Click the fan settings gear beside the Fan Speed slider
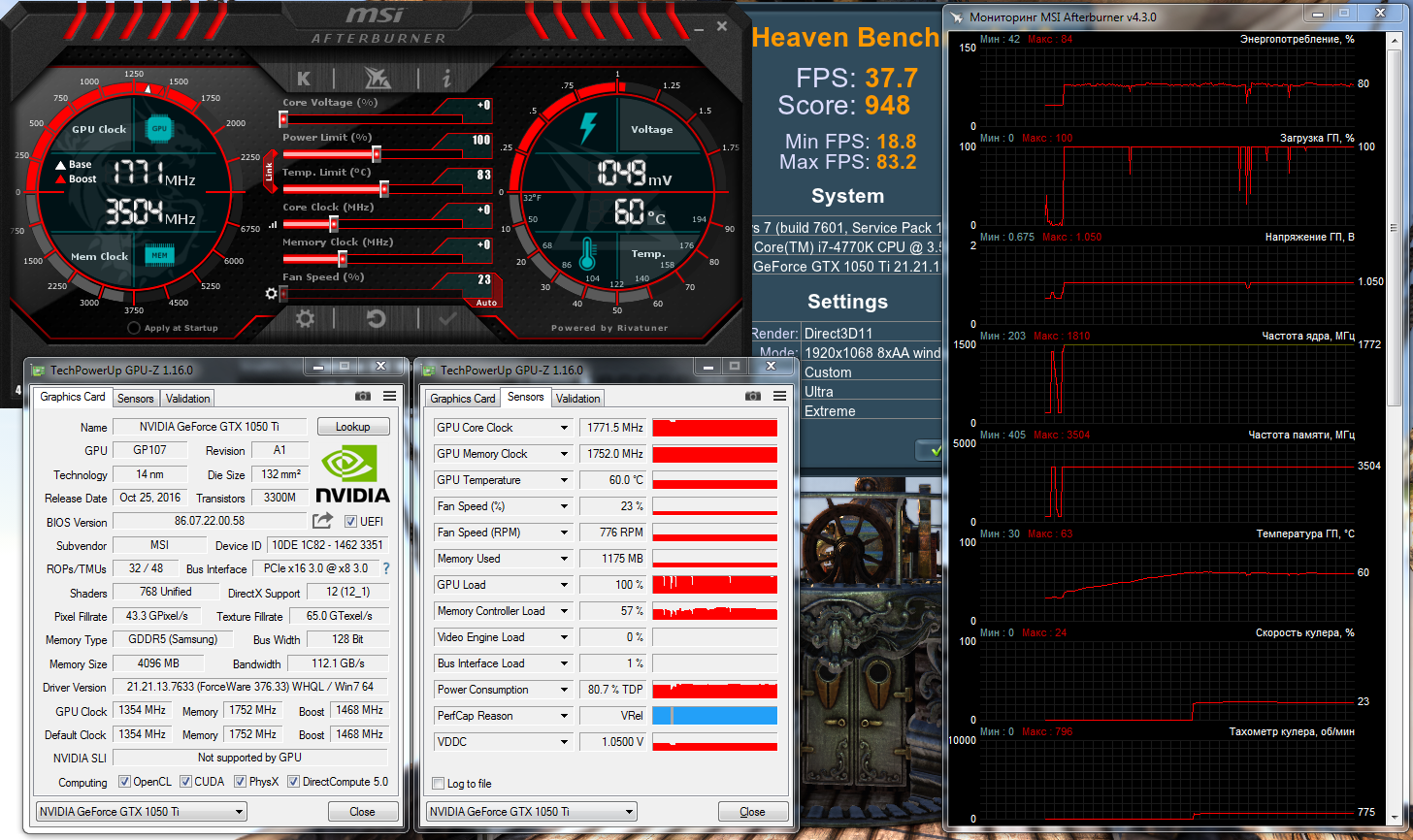The width and height of the screenshot is (1413, 840). pos(272,293)
